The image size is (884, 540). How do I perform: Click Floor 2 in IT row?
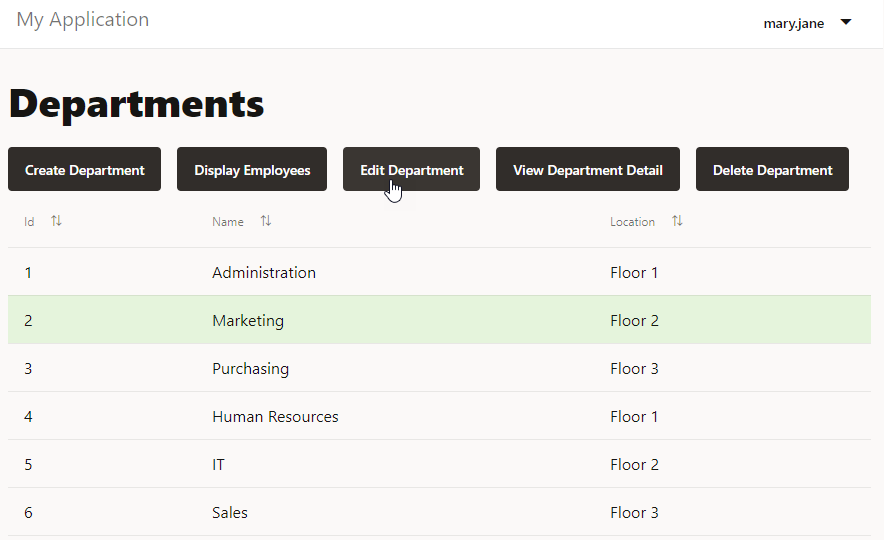[x=634, y=464]
